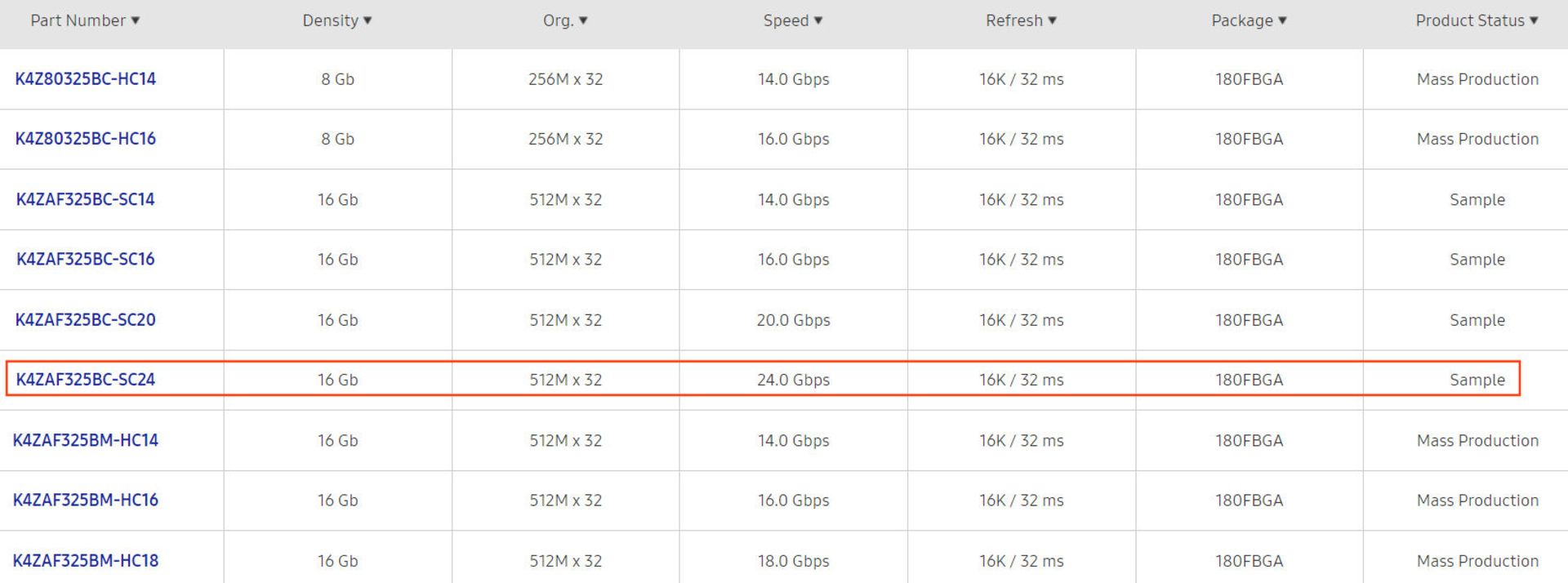Select highlighted part K4ZAF325BC-SC24
Image resolution: width=1568 pixels, height=583 pixels.
pyautogui.click(x=86, y=380)
